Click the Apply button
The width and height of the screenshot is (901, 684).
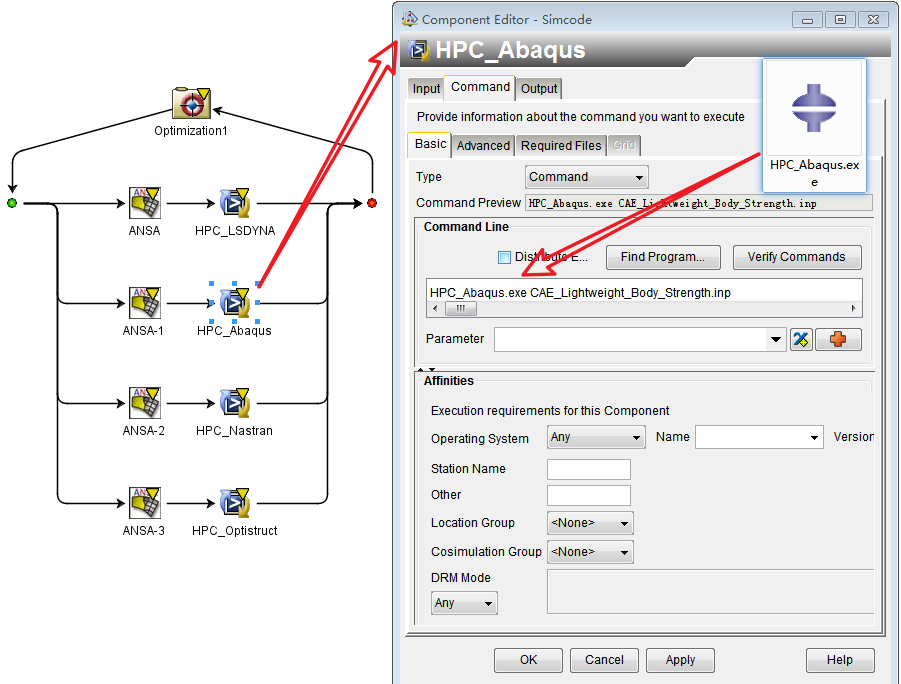[x=680, y=660]
